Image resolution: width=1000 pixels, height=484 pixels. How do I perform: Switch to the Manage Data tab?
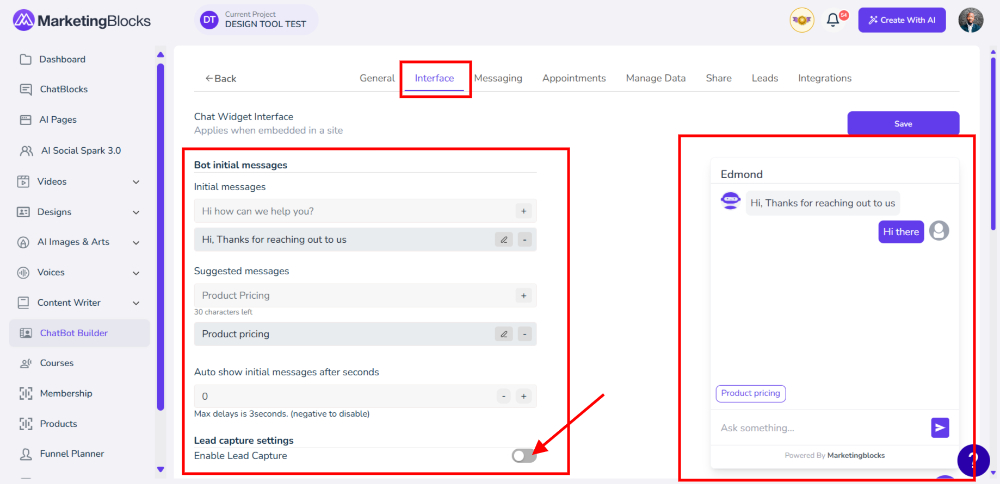click(x=656, y=78)
